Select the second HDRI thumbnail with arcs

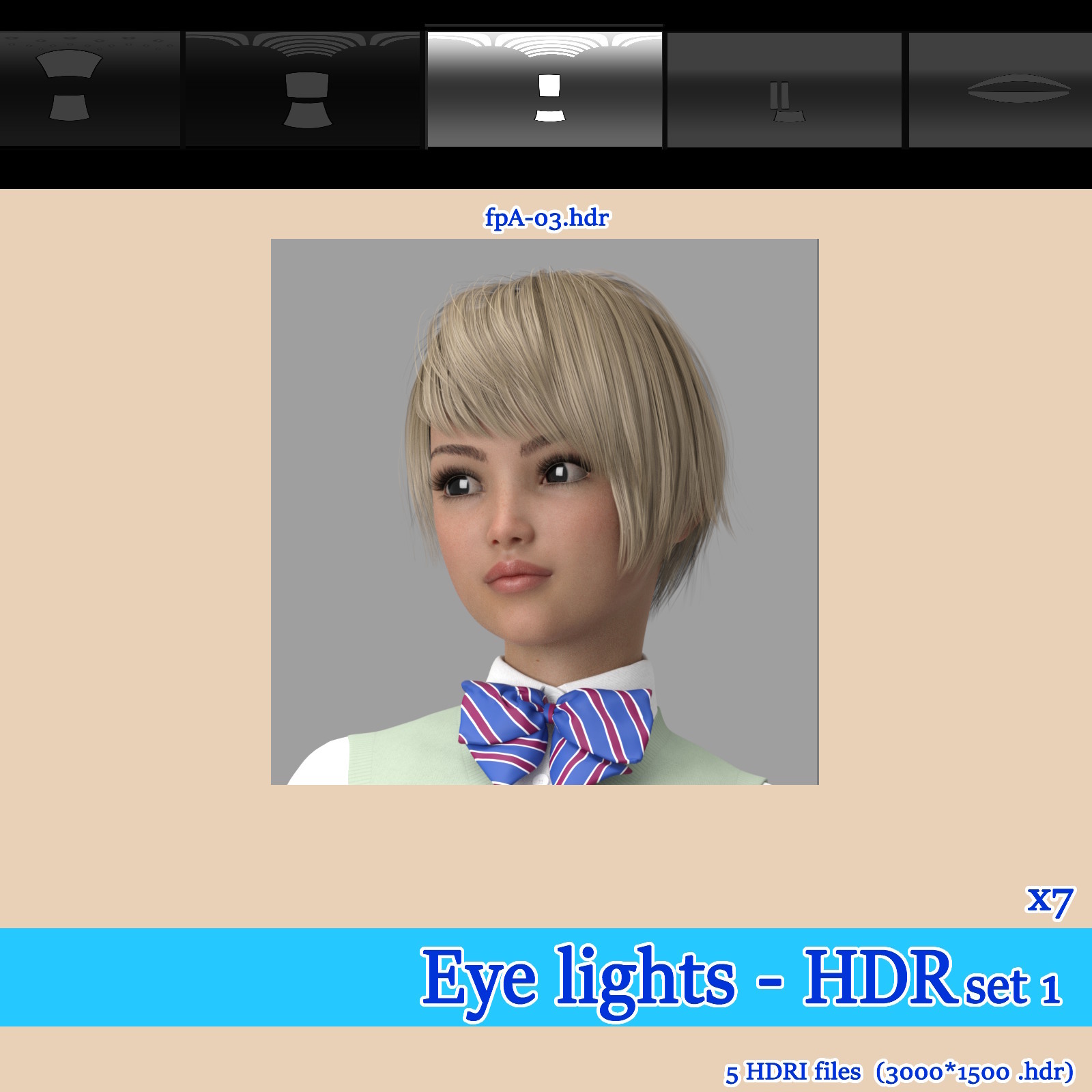pyautogui.click(x=302, y=89)
